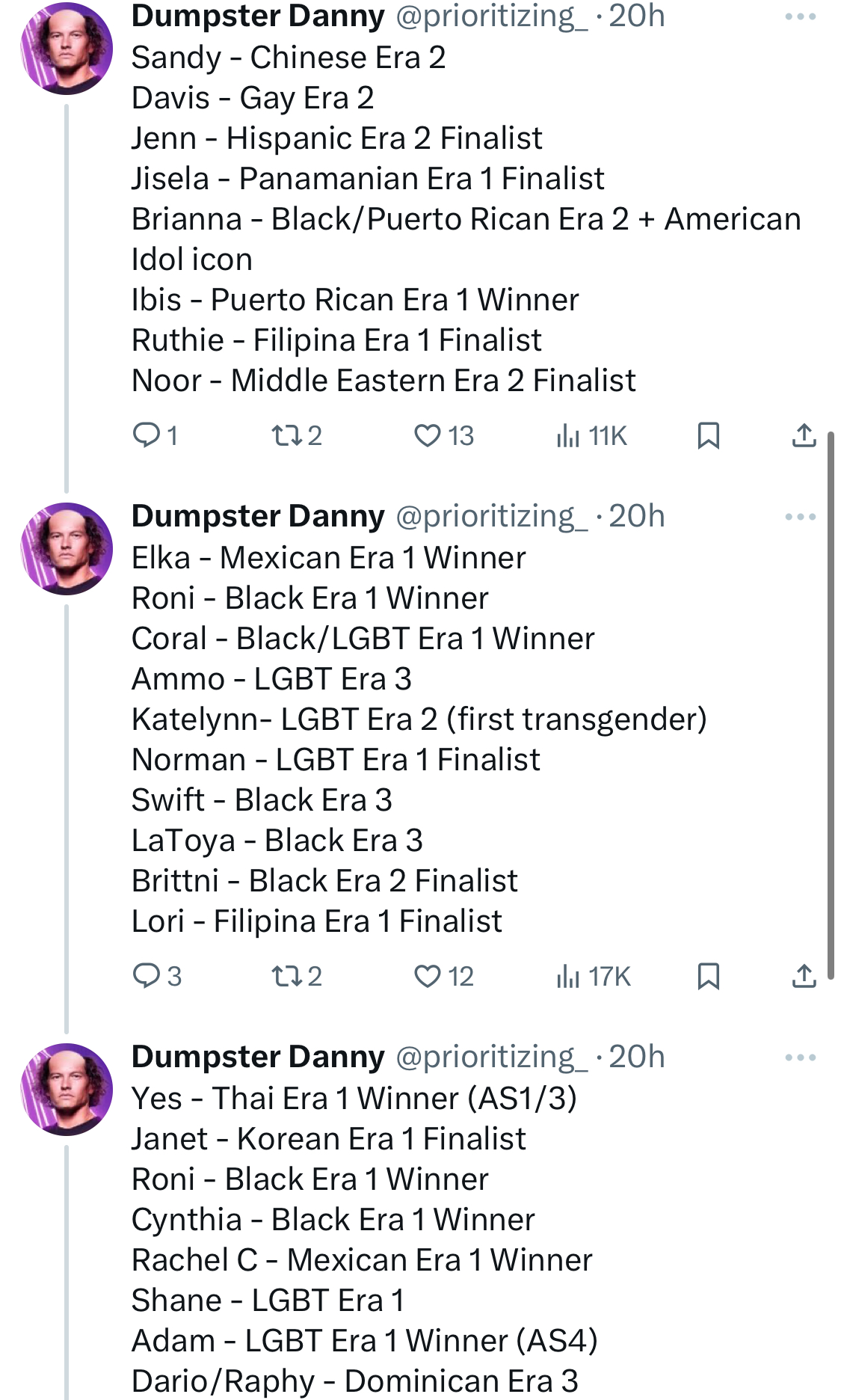Open more options on first tweet
This screenshot has width=841, height=1400.
coord(801,16)
